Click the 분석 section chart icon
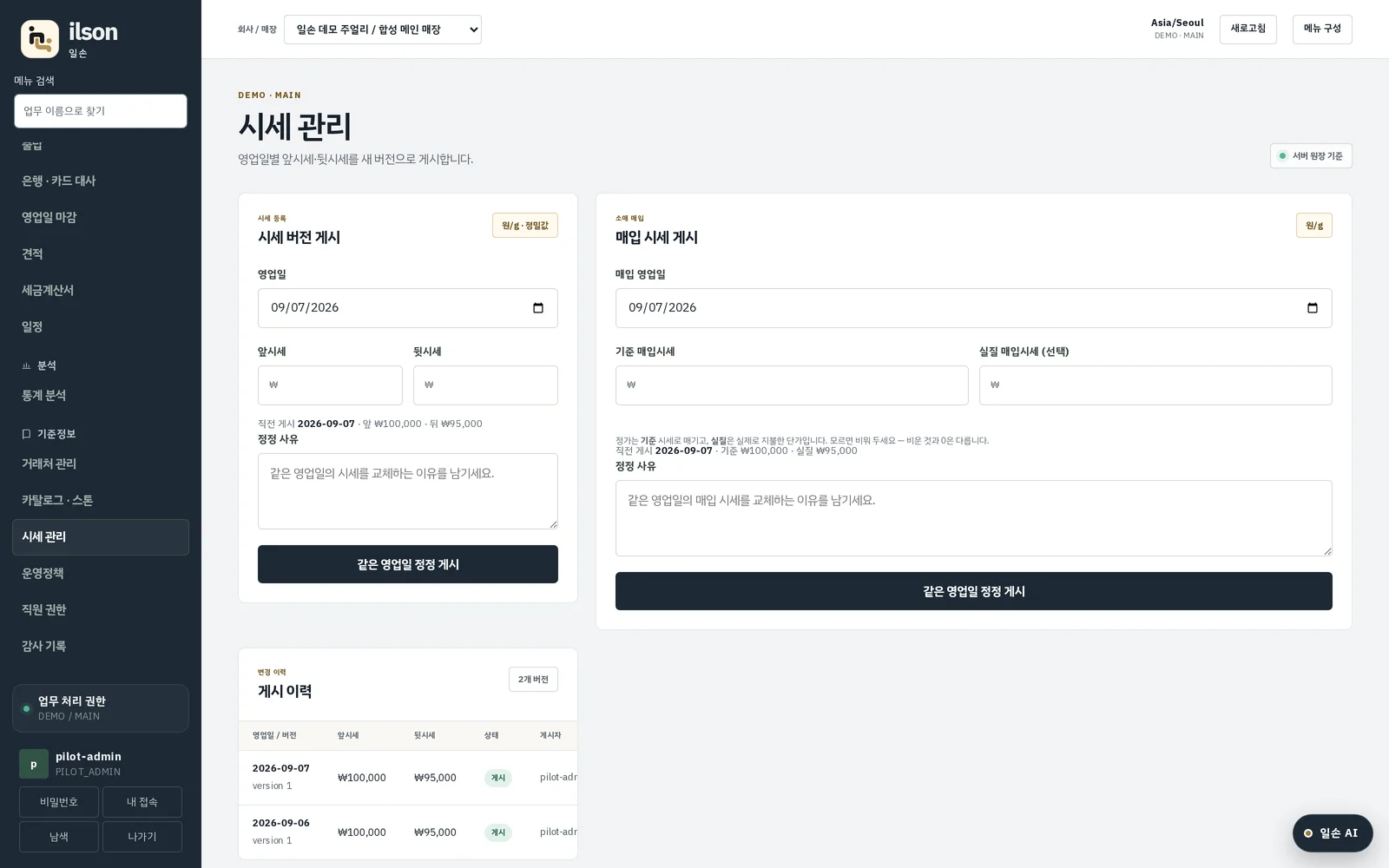This screenshot has width=1389, height=868. tap(26, 366)
